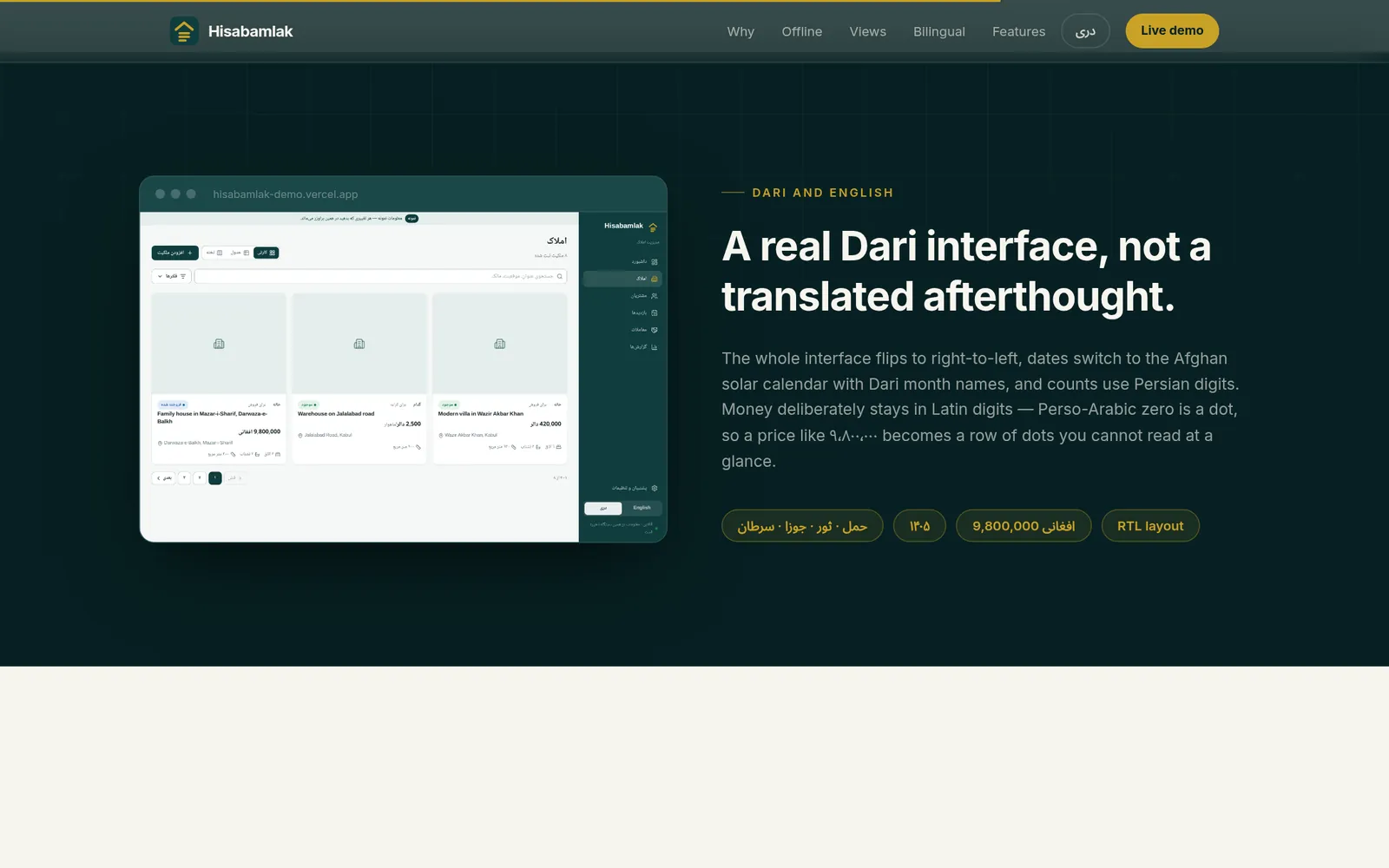Jump to the Bilingual section

(938, 31)
